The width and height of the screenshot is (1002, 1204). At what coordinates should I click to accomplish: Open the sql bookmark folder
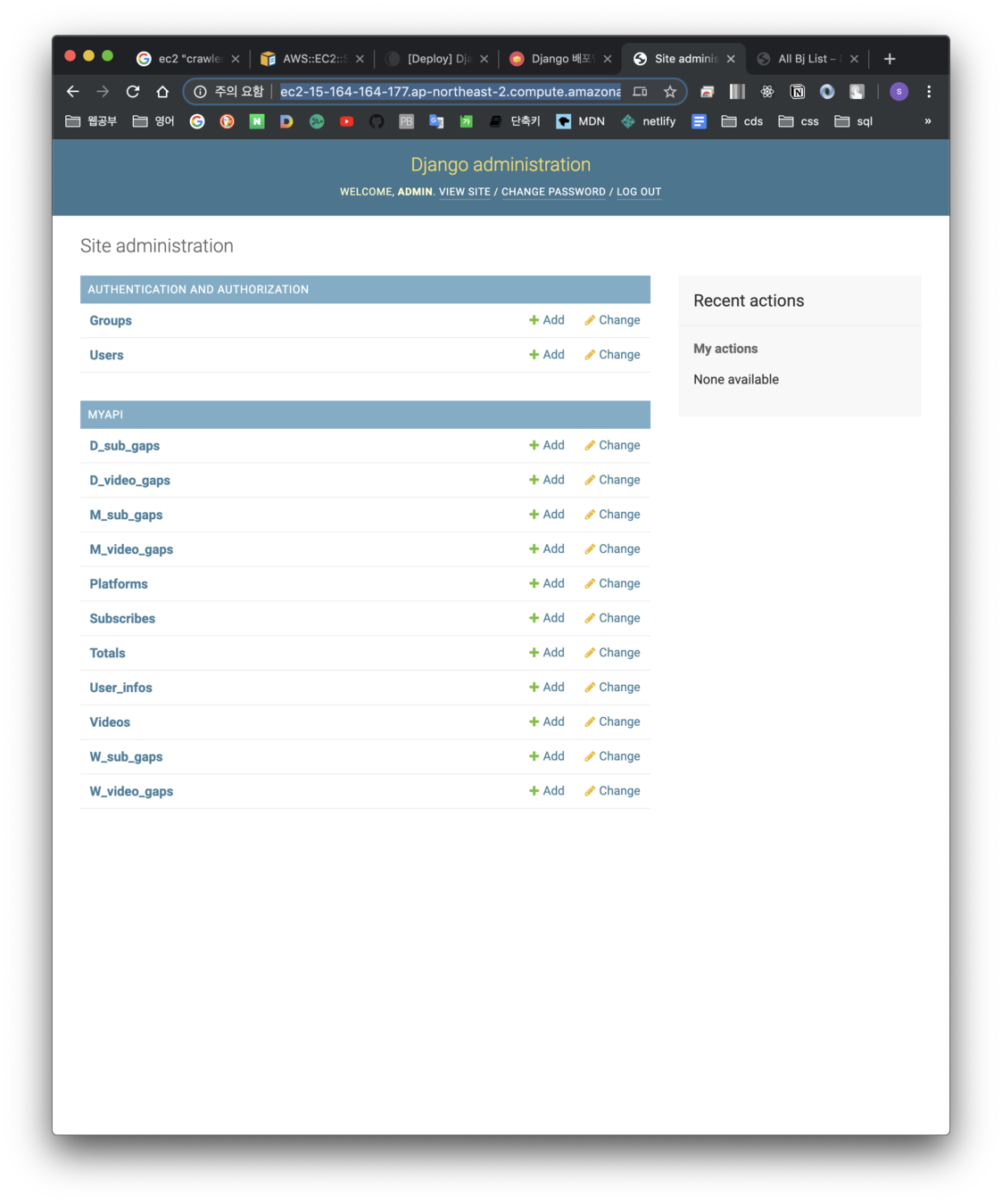854,121
